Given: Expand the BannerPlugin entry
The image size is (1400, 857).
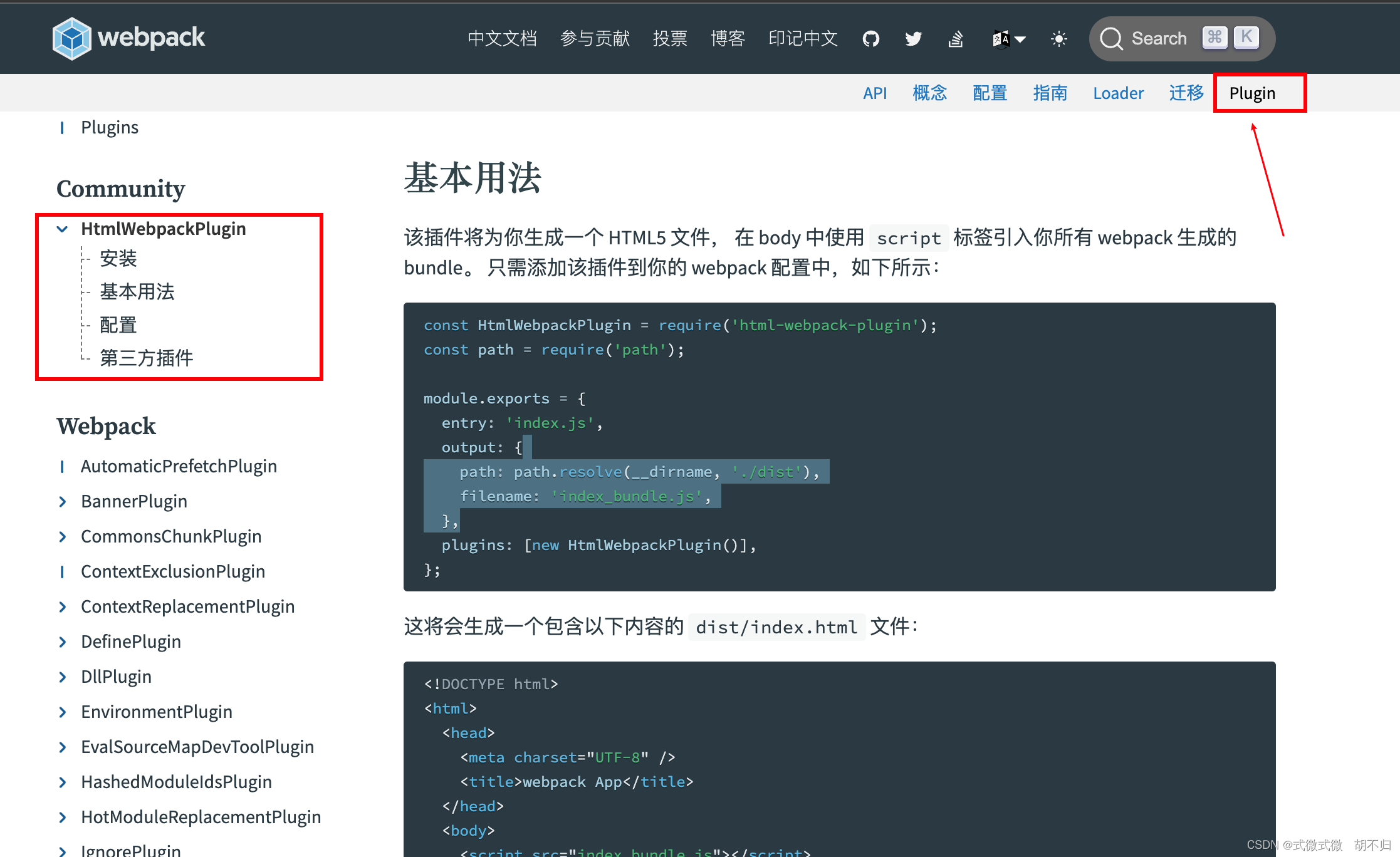Looking at the screenshot, I should pyautogui.click(x=63, y=501).
